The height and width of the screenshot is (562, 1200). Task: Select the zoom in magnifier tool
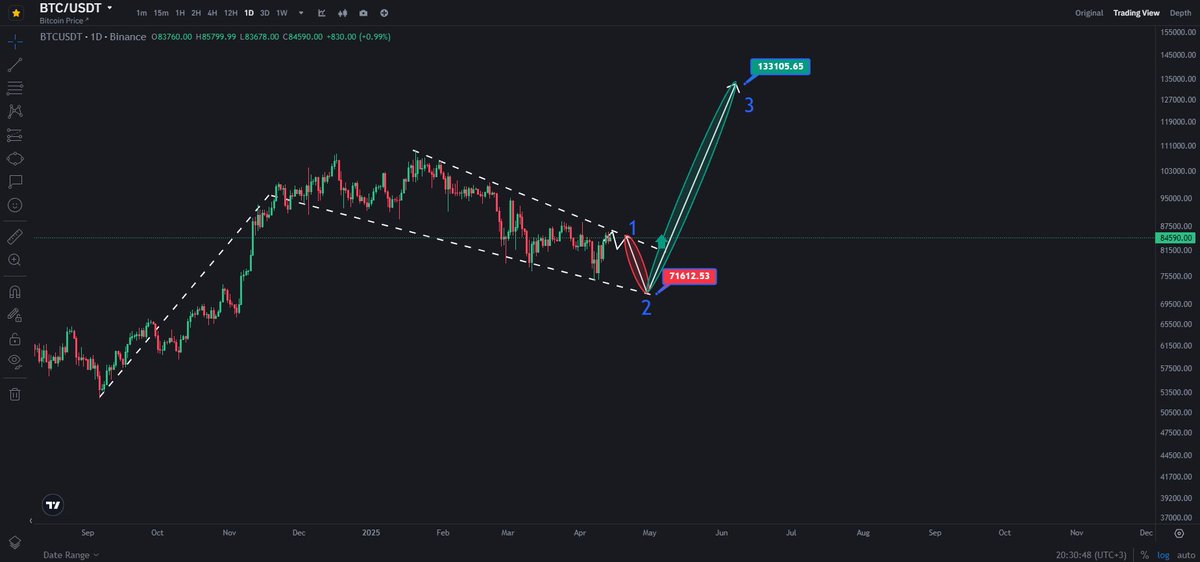pyautogui.click(x=15, y=259)
